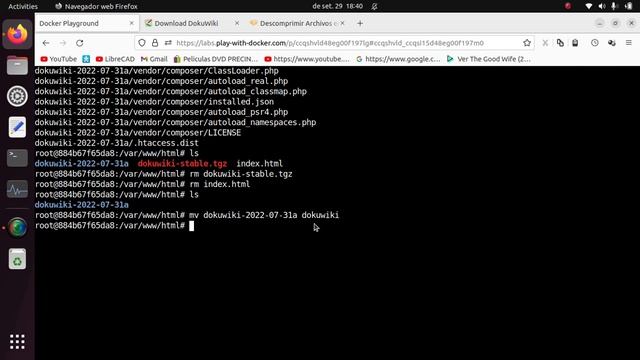Open Peliculas DVD PRECIN bookmark
This screenshot has height=360, width=640.
coord(216,59)
